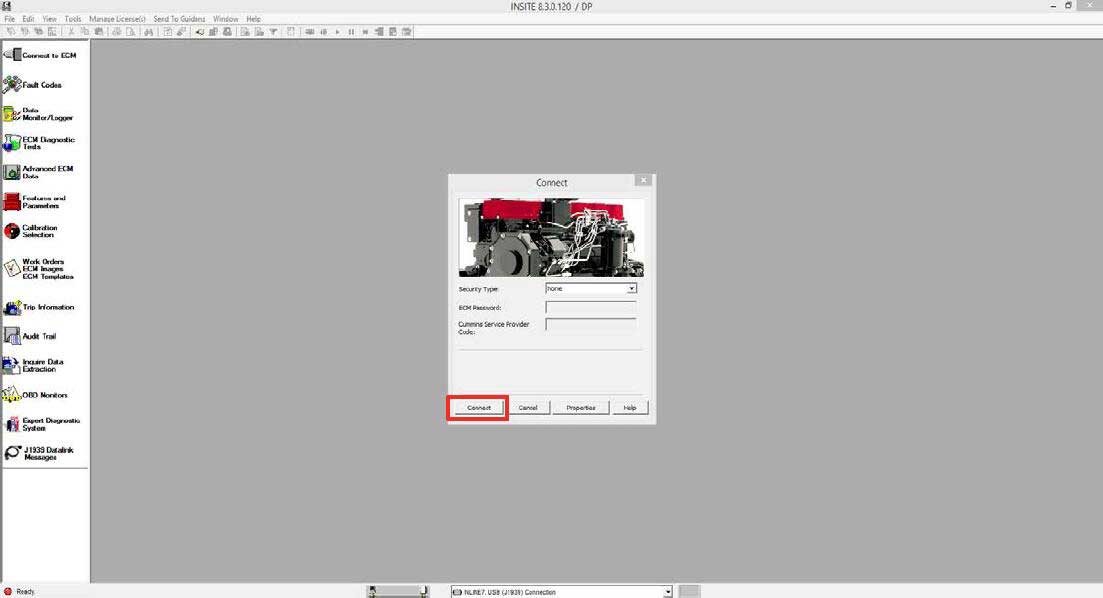Image resolution: width=1103 pixels, height=598 pixels.
Task: Open the Properties dialog
Action: coord(581,407)
